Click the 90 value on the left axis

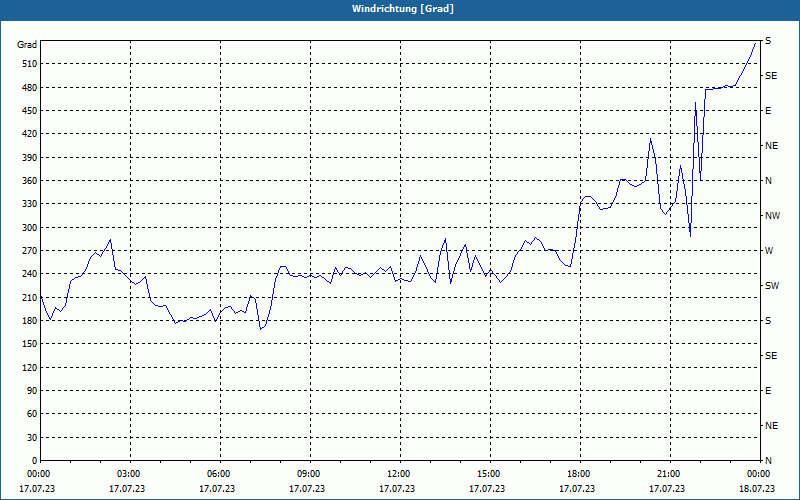point(32,391)
